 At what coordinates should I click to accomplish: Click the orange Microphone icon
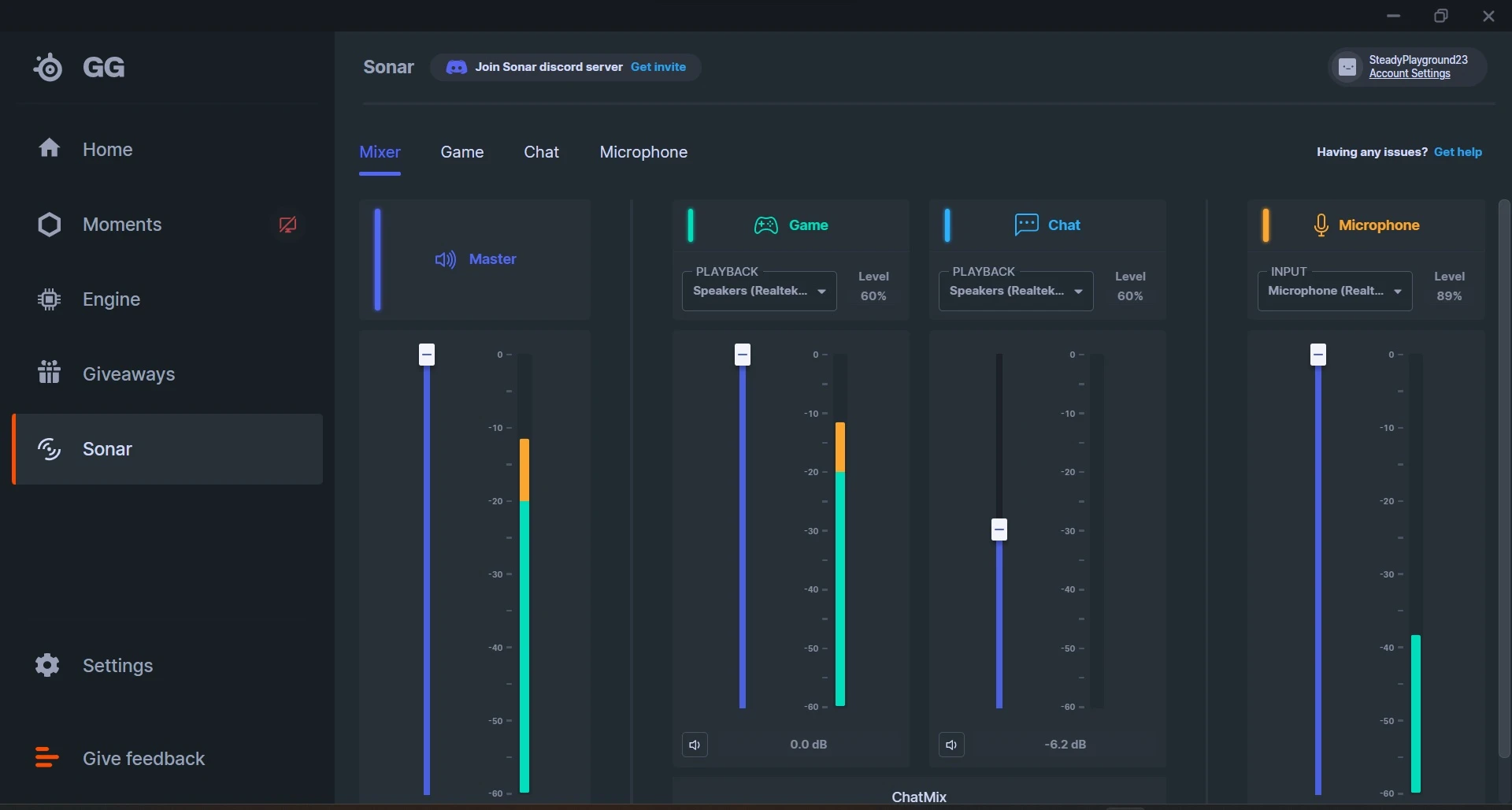coord(1321,225)
